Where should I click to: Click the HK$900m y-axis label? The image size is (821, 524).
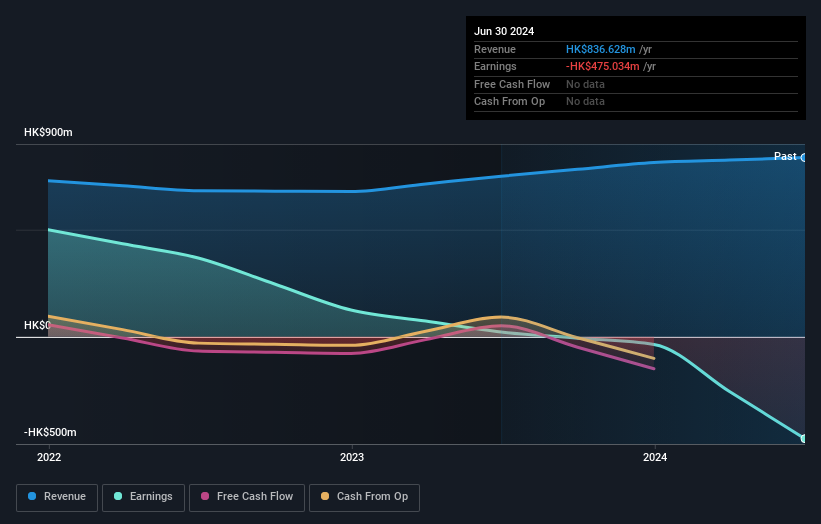click(x=48, y=132)
